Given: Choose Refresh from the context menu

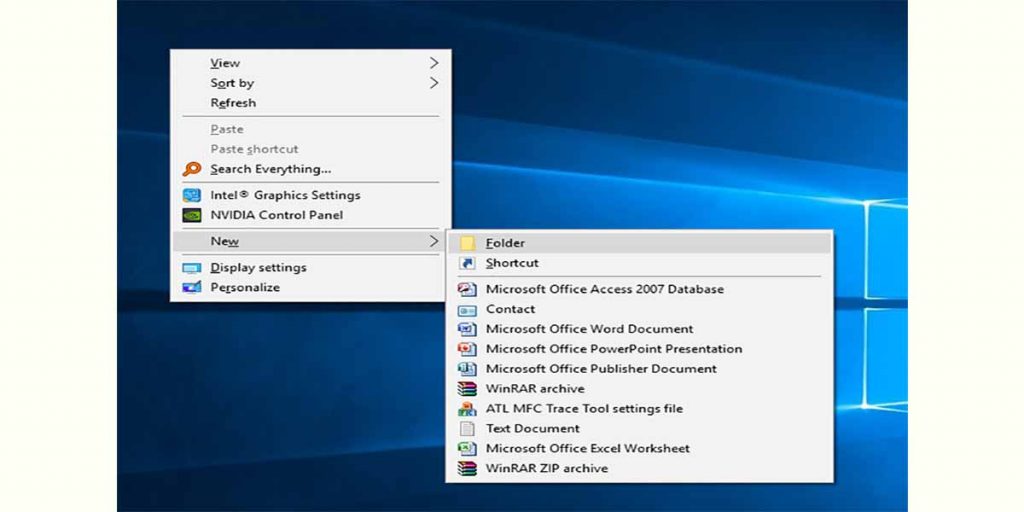Looking at the screenshot, I should click(310, 103).
